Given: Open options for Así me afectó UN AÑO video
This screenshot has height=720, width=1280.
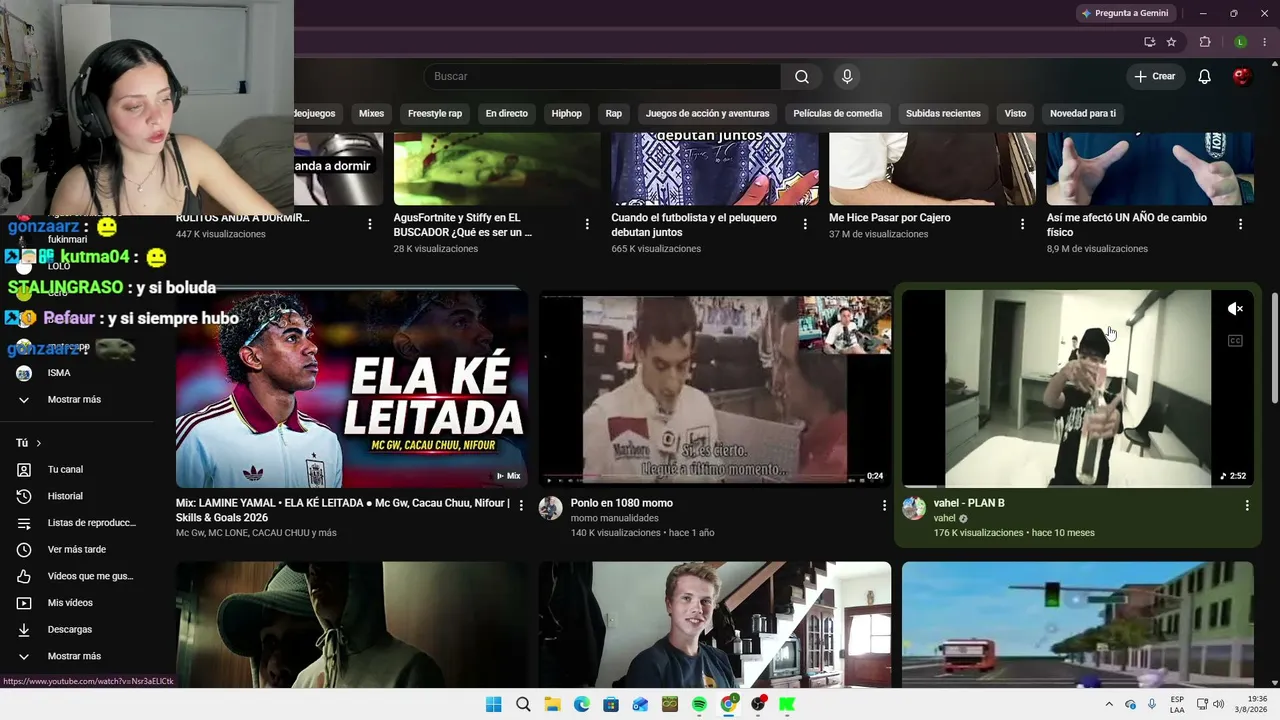Looking at the screenshot, I should click(x=1241, y=224).
